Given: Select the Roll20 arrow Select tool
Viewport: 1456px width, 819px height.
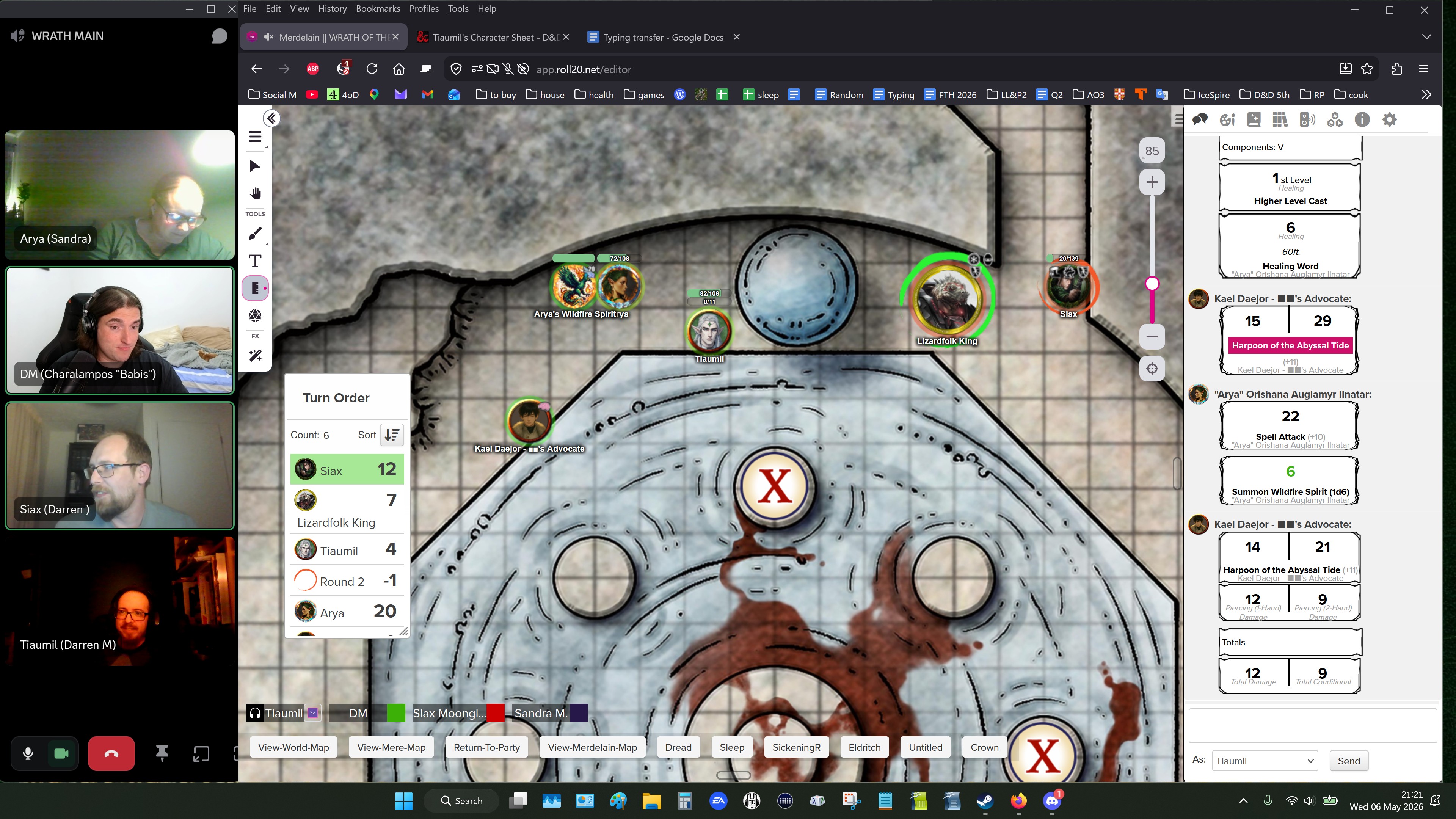Looking at the screenshot, I should (255, 166).
